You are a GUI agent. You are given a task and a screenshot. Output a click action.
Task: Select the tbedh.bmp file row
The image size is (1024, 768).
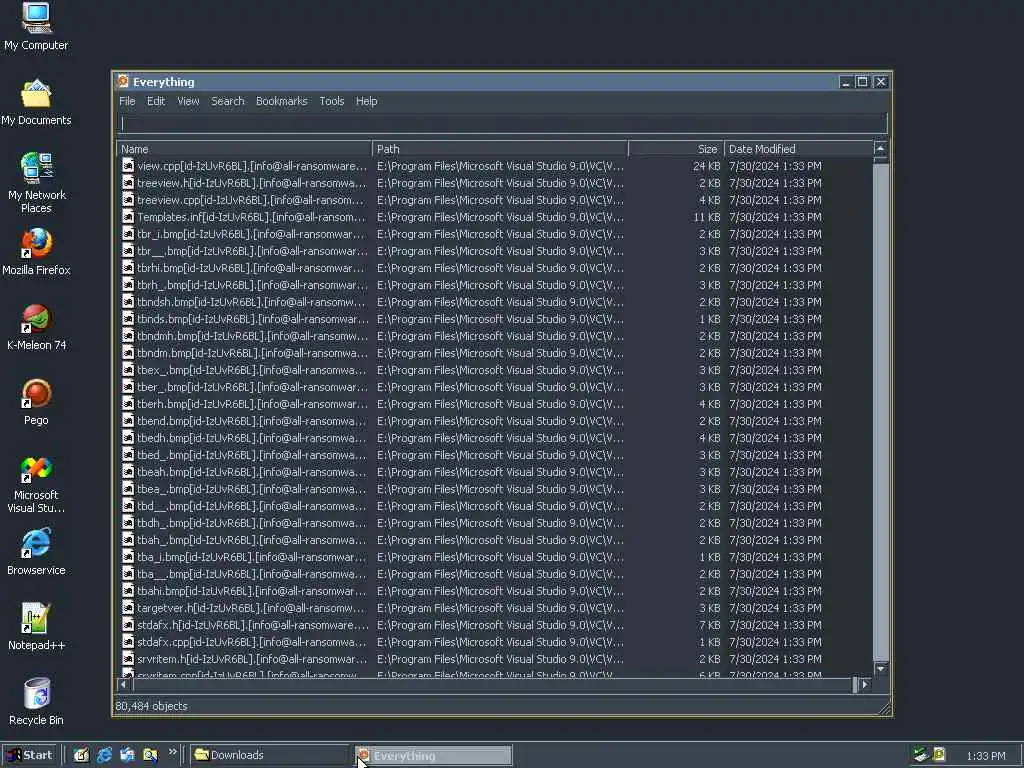tap(495, 438)
